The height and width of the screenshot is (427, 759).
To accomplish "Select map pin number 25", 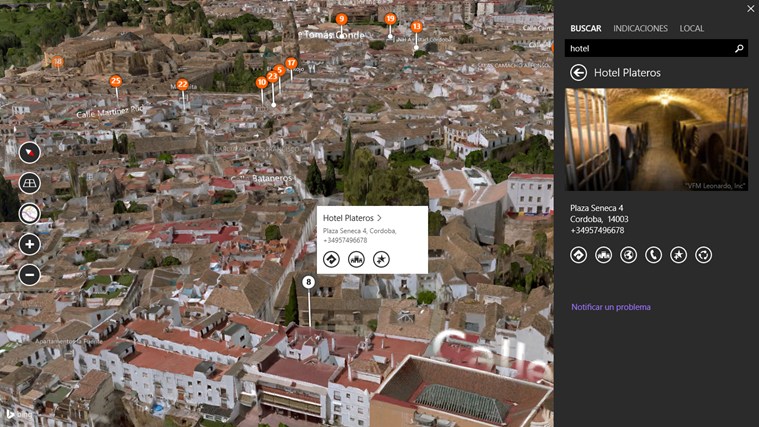I will [115, 81].
